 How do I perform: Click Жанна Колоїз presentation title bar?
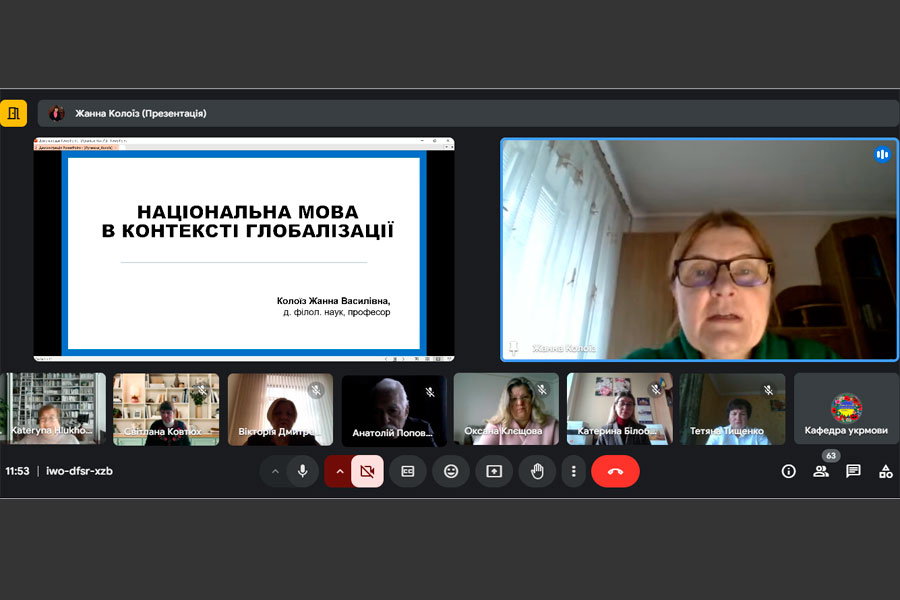(x=468, y=113)
